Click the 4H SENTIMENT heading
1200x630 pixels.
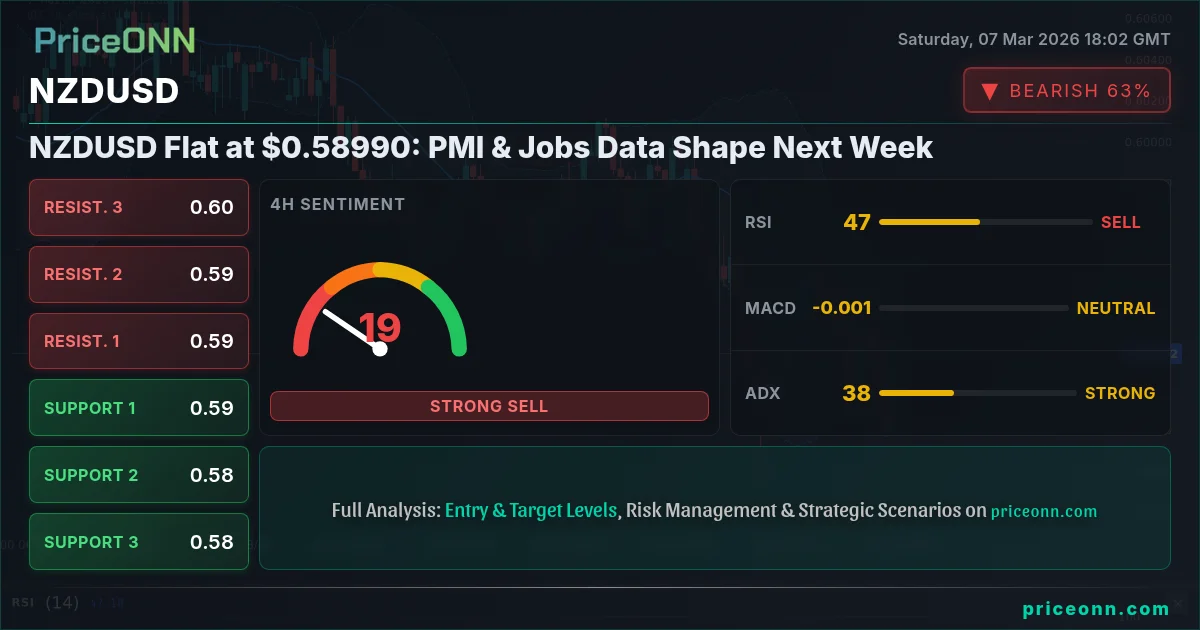(x=338, y=204)
